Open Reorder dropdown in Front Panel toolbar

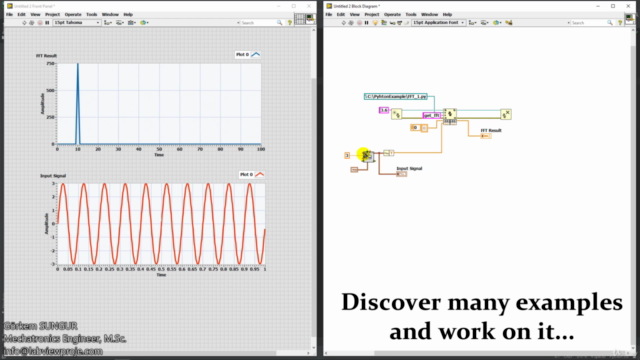pyautogui.click(x=144, y=23)
